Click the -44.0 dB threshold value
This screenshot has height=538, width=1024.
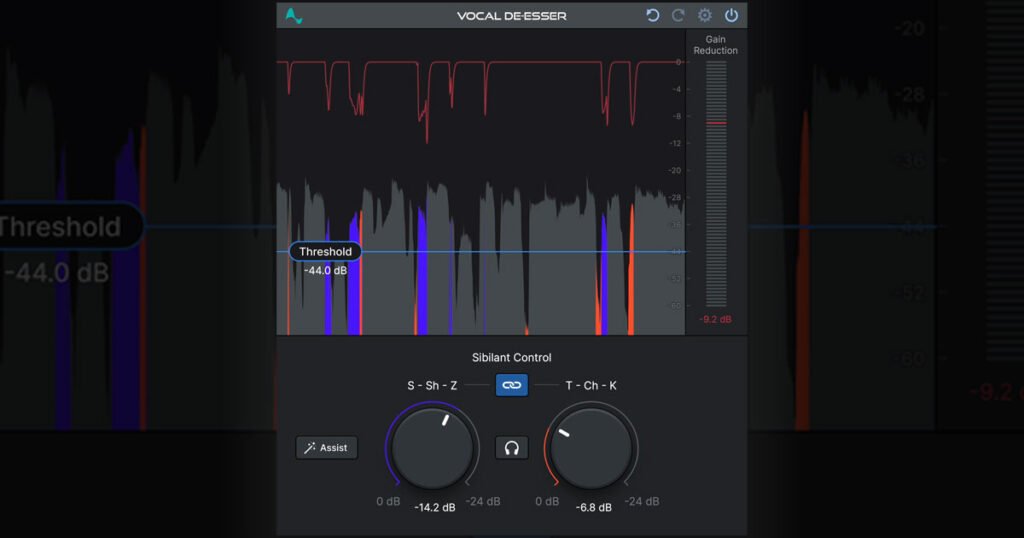325,270
